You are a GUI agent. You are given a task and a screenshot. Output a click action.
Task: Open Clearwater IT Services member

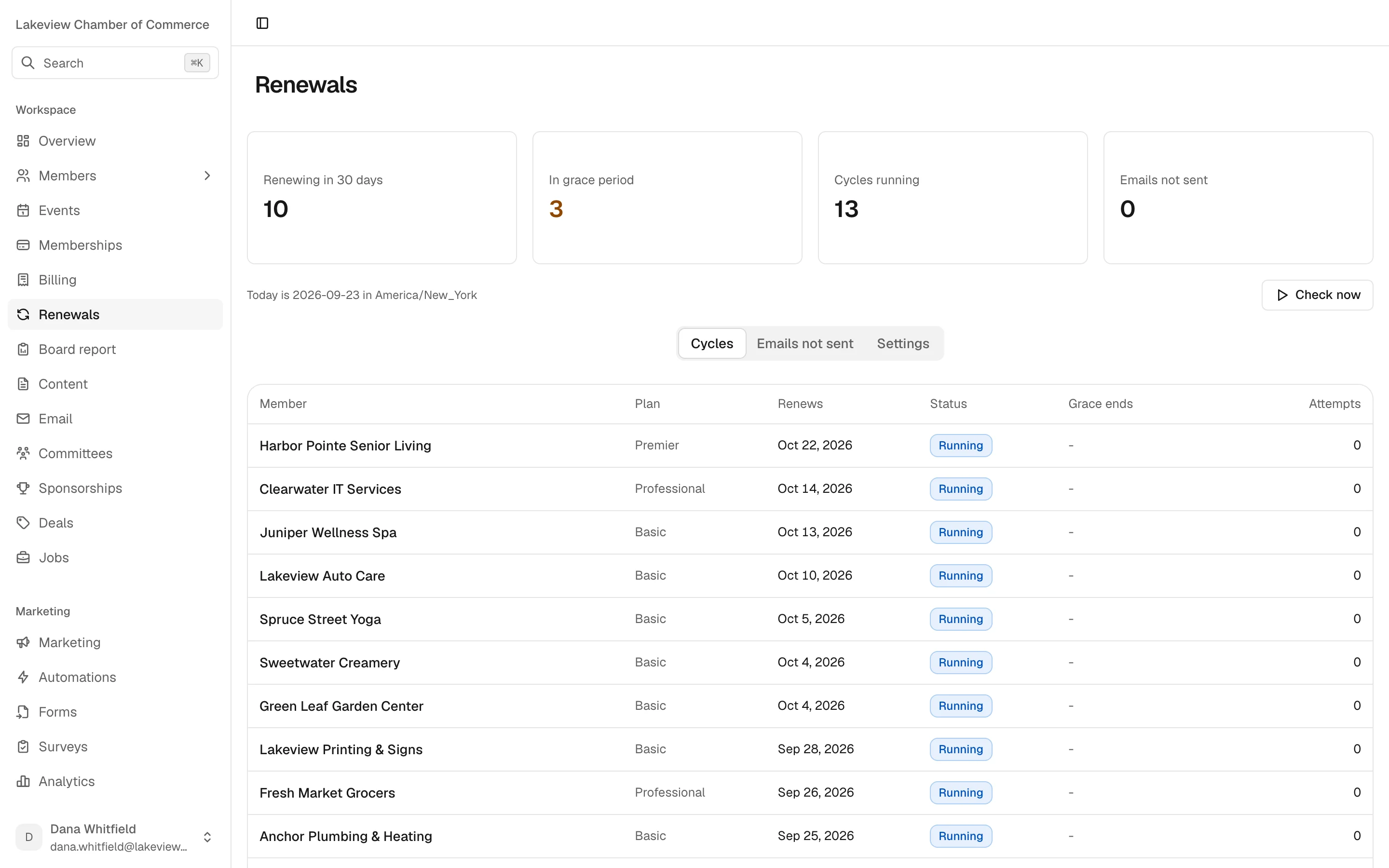(x=330, y=489)
